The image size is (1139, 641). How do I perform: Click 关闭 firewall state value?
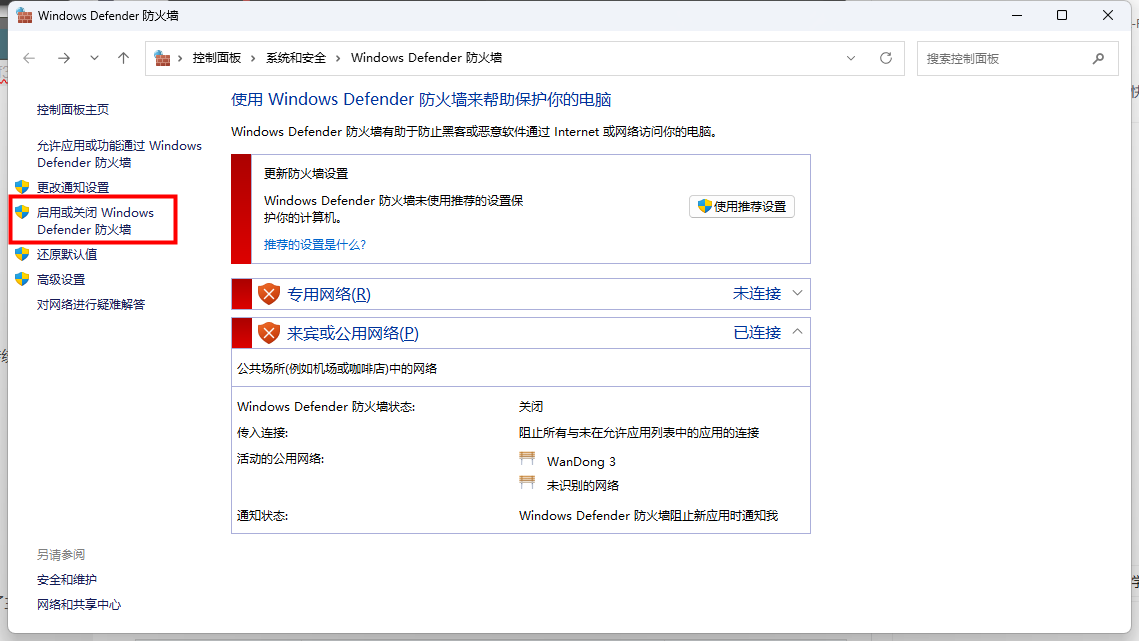531,407
